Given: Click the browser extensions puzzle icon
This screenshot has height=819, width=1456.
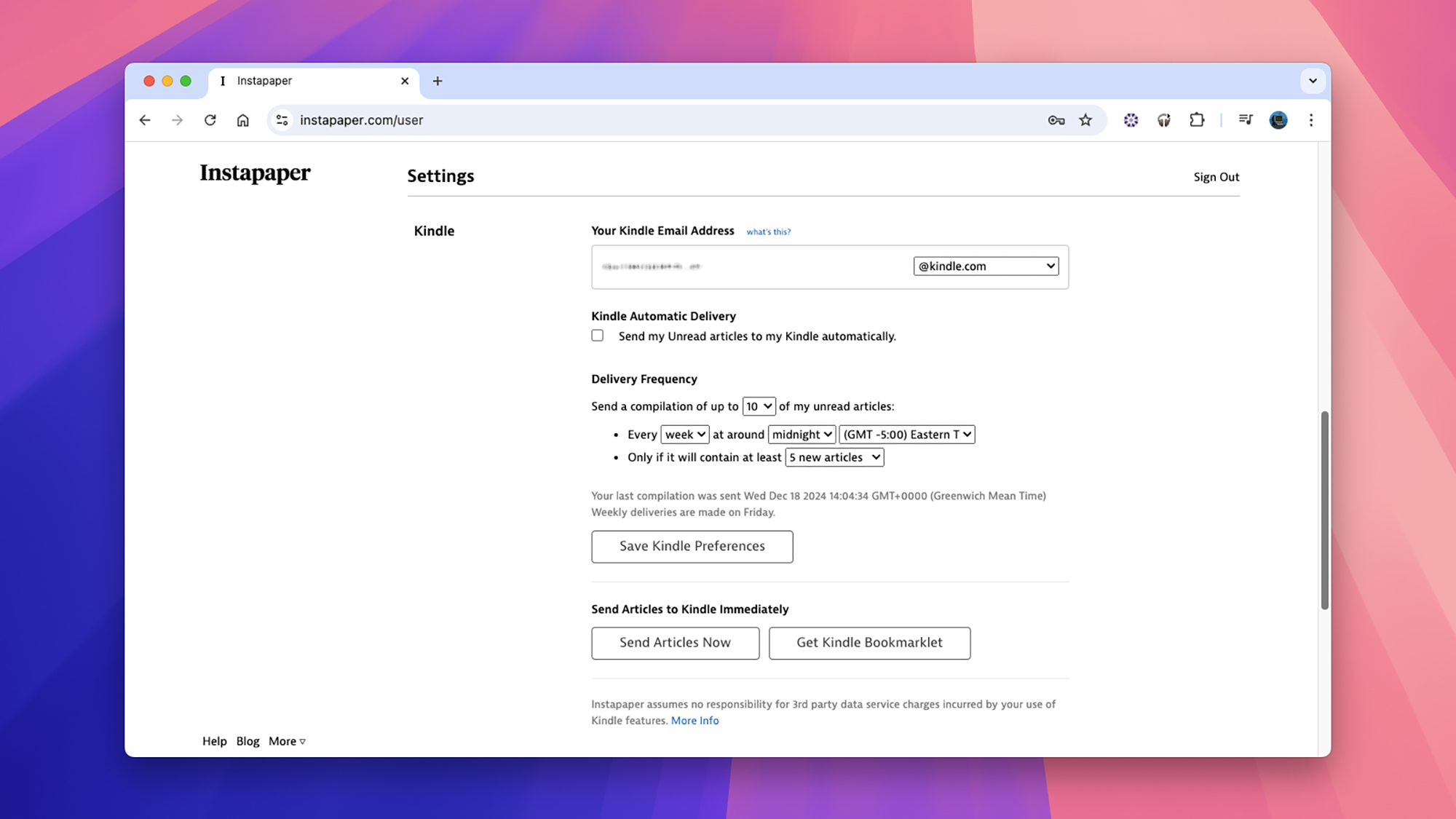Looking at the screenshot, I should click(1197, 119).
